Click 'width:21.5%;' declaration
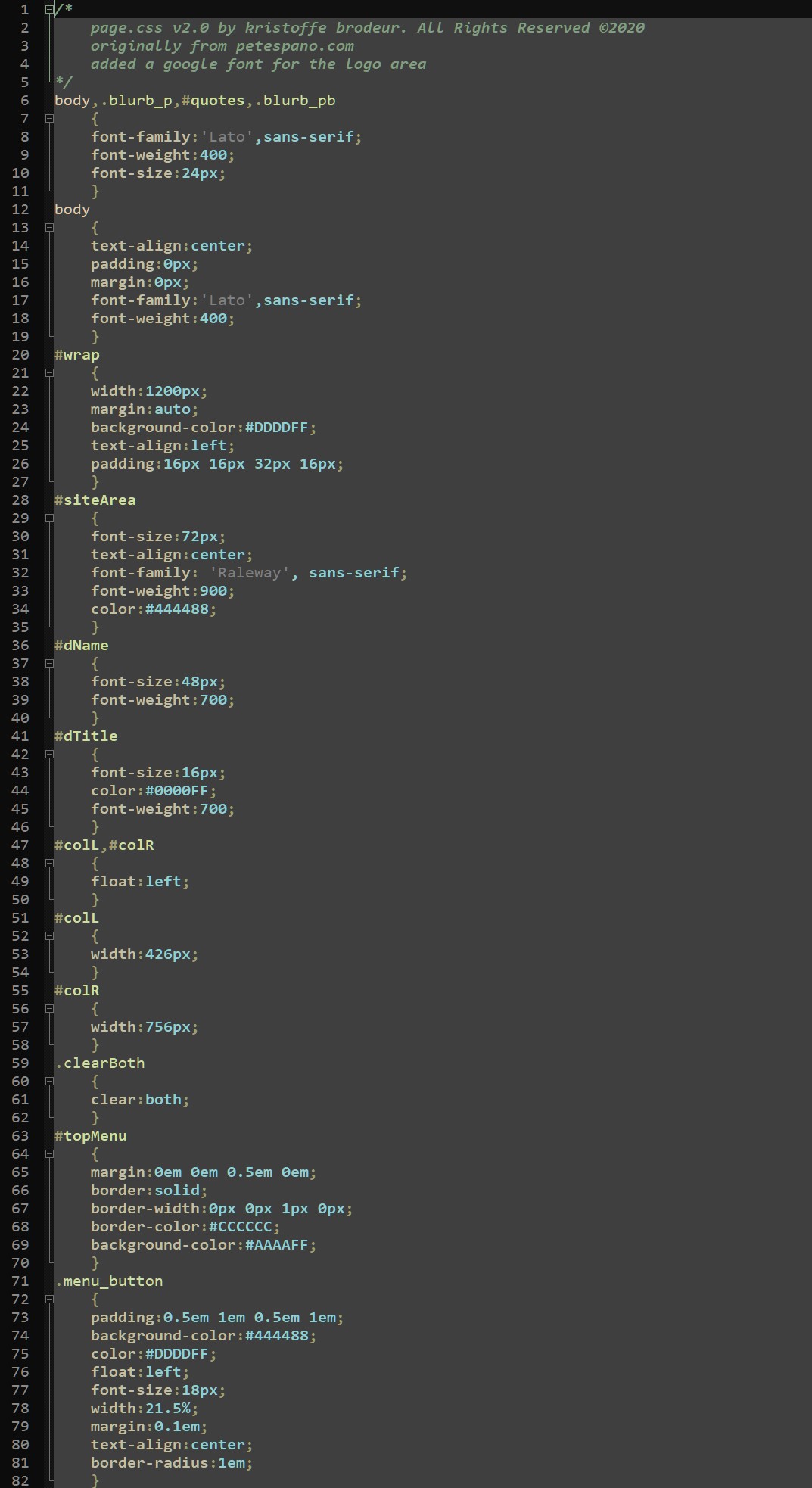The height and width of the screenshot is (1488, 812). coord(145,1409)
